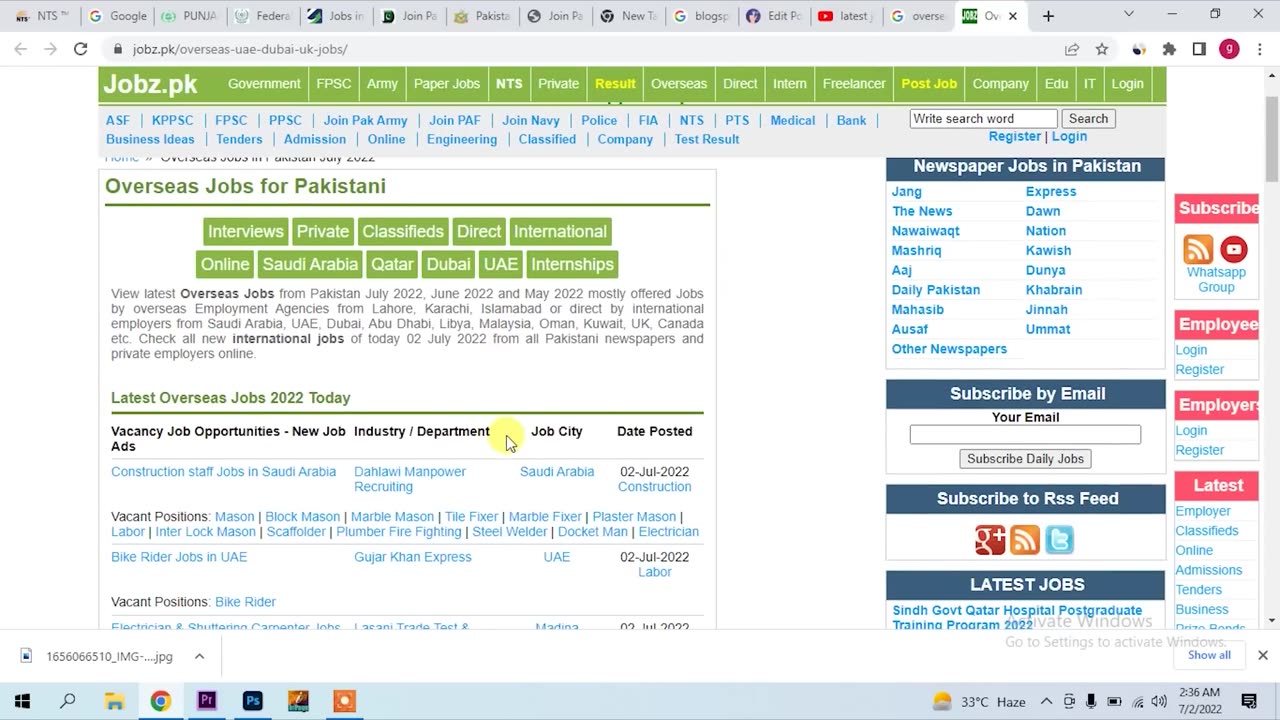Open Sindh Govt Qatar Hospital Postgraduate link
The height and width of the screenshot is (720, 1280).
point(1017,617)
